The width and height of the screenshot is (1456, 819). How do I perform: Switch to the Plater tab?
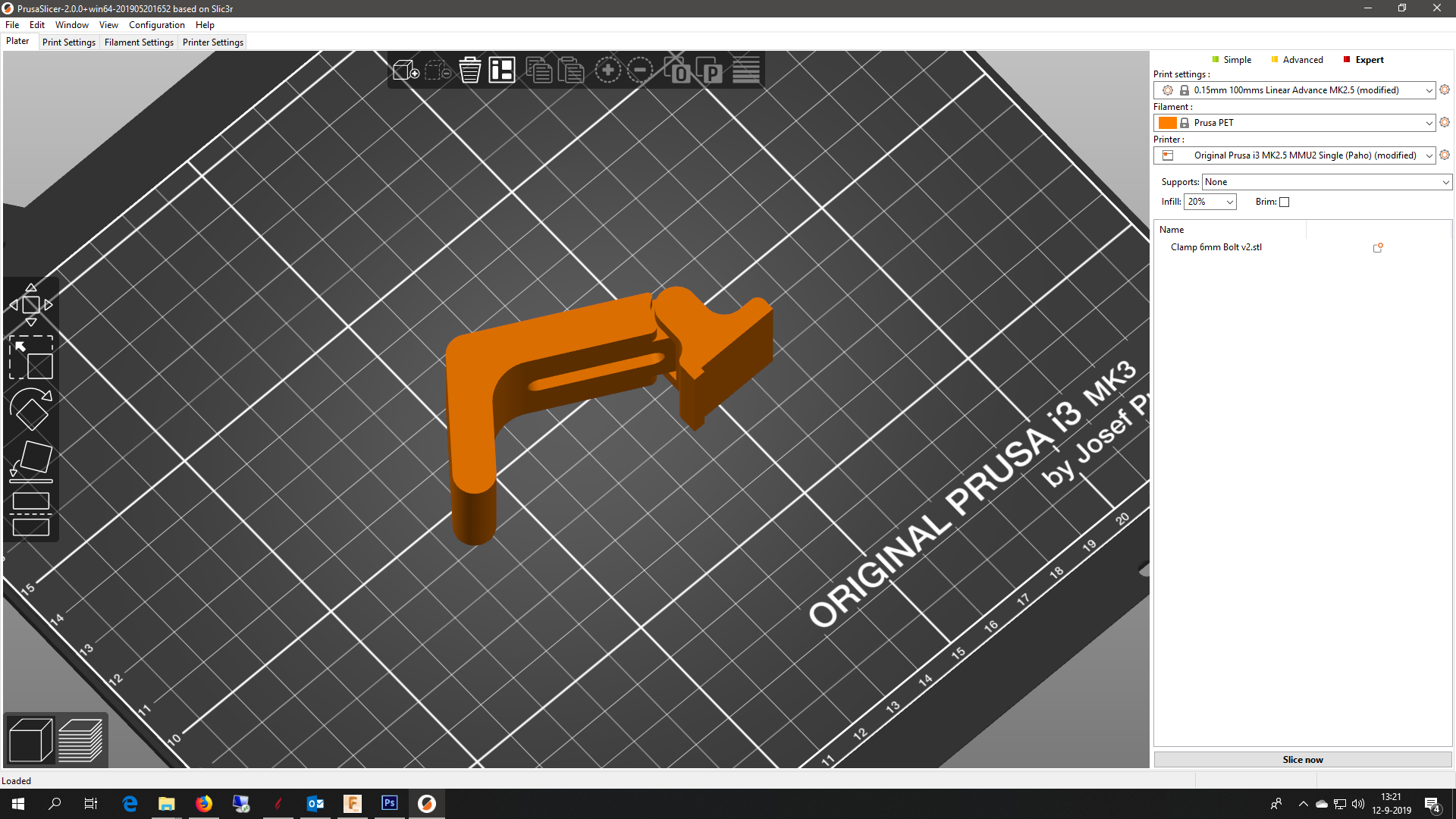pos(17,42)
